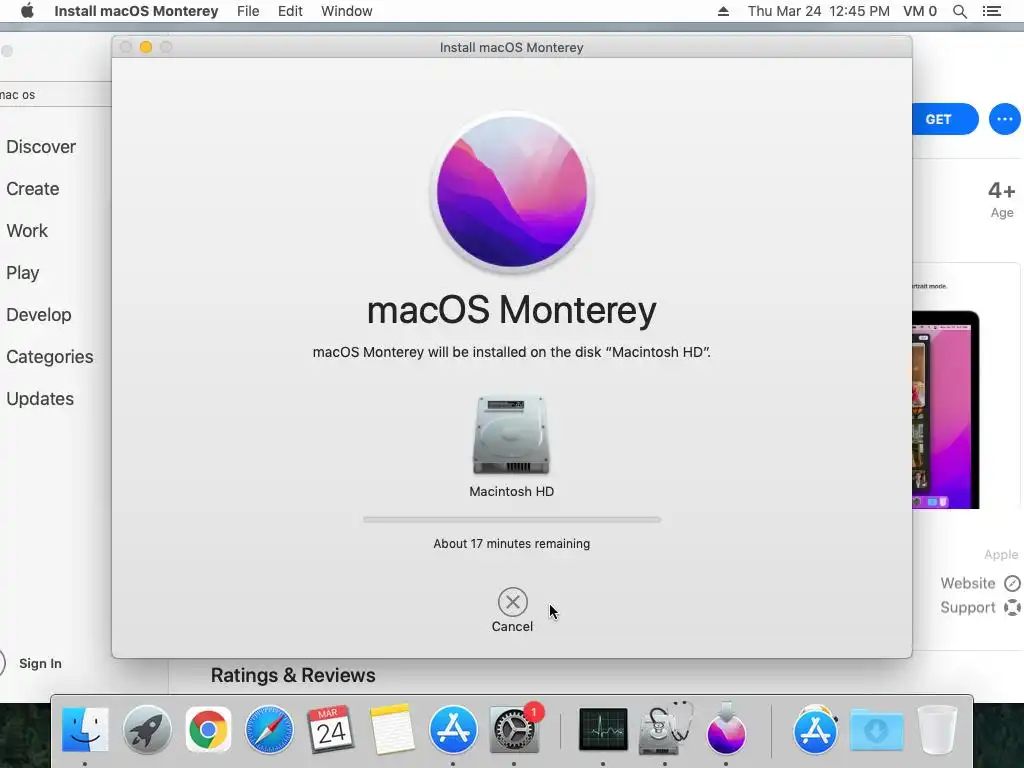
Task: Open the Website link in App Store
Action: (968, 583)
